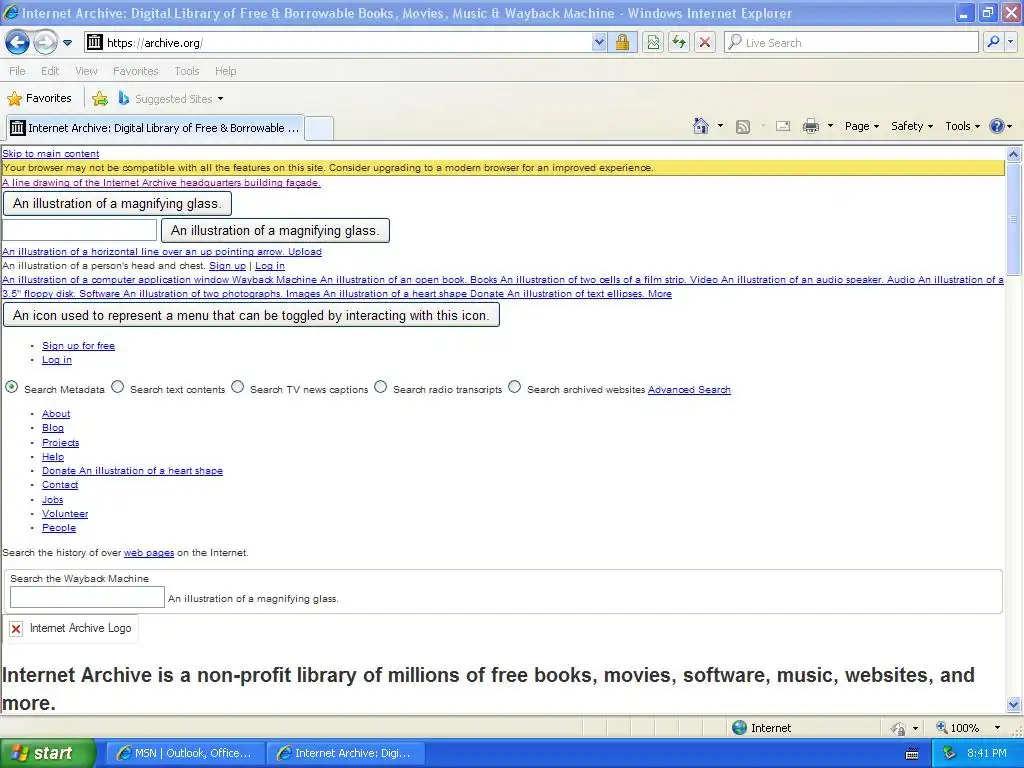Open the Favorites menu
Viewport: 1024px width, 768px height.
(135, 71)
